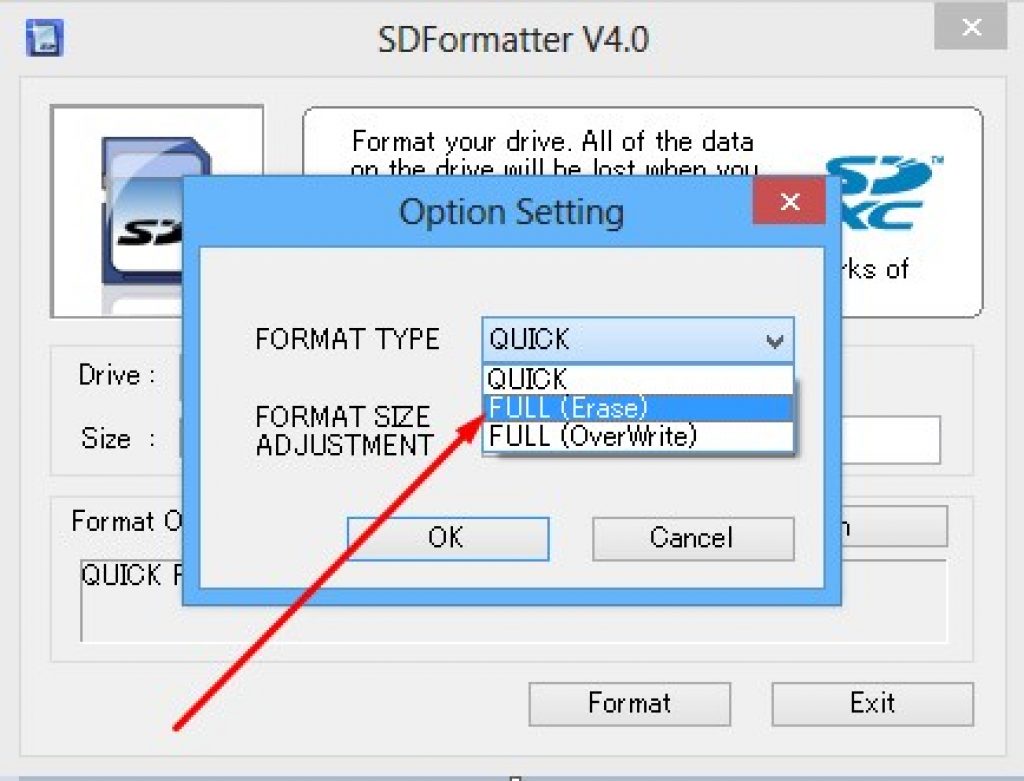Exit the SDFormatter application

pyautogui.click(x=872, y=703)
